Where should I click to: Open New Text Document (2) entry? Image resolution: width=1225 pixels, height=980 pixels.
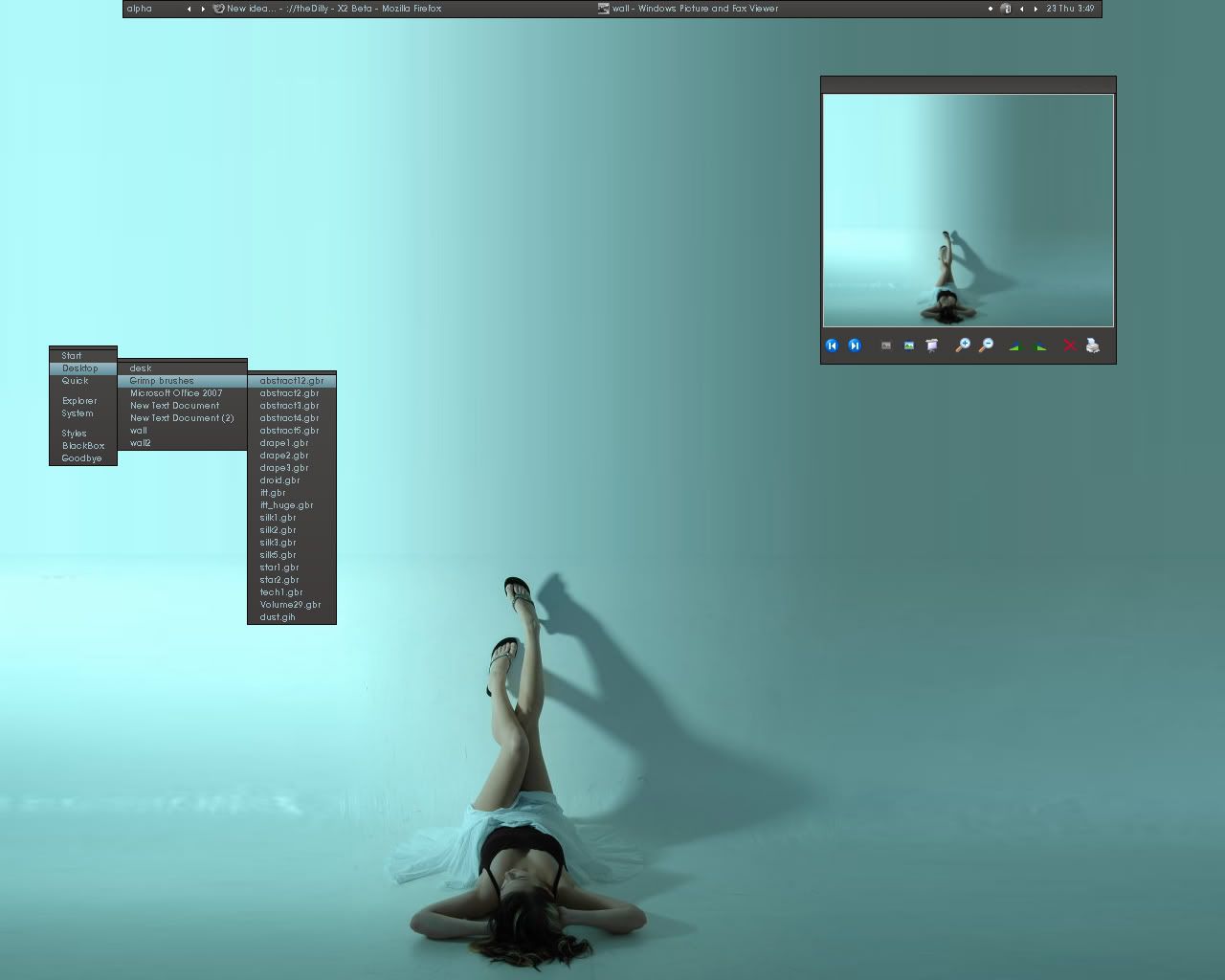tap(182, 418)
